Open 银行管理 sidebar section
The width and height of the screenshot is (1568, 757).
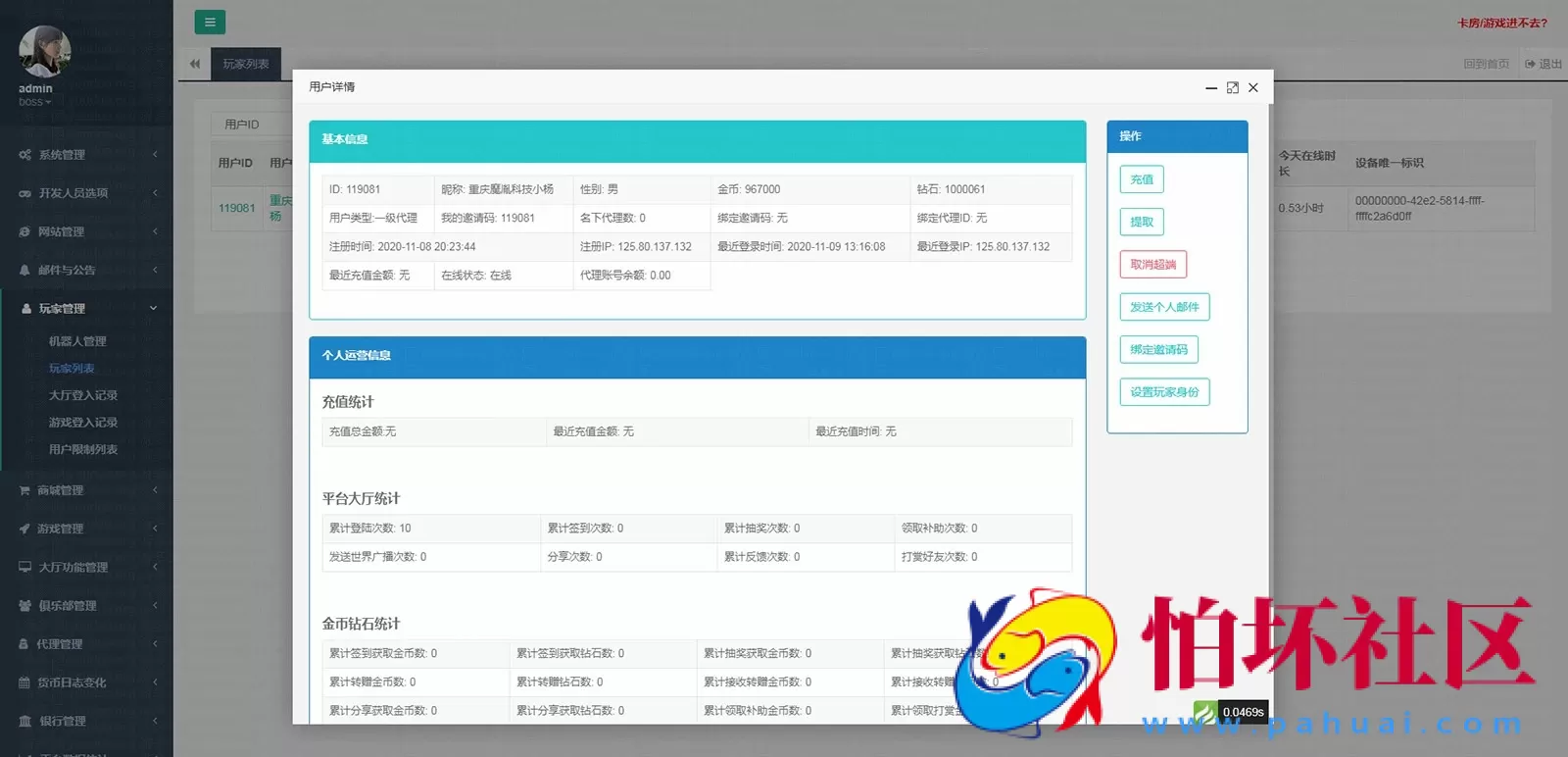[63, 721]
